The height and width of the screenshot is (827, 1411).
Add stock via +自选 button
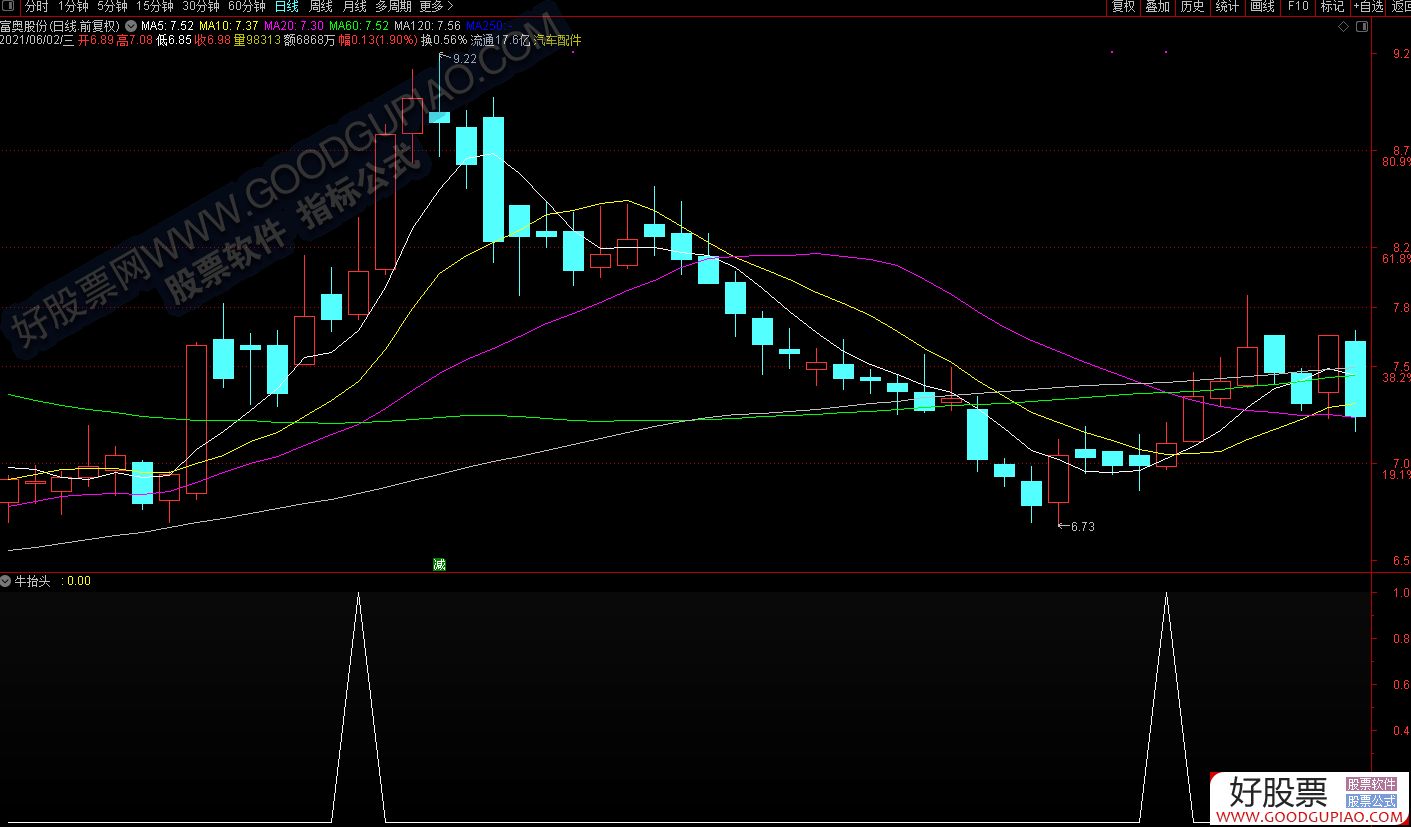[x=1367, y=6]
